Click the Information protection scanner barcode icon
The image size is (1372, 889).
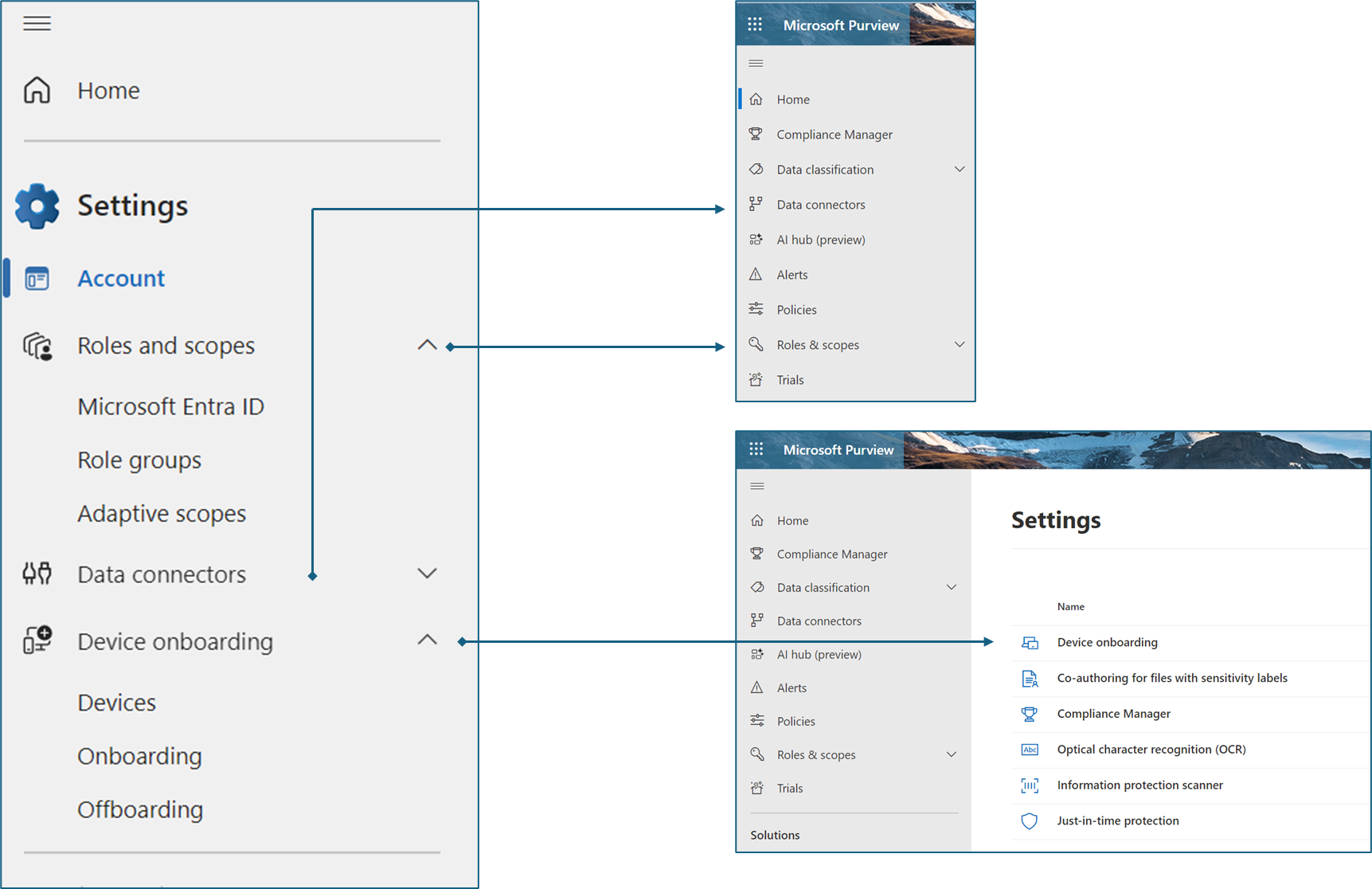point(1029,785)
